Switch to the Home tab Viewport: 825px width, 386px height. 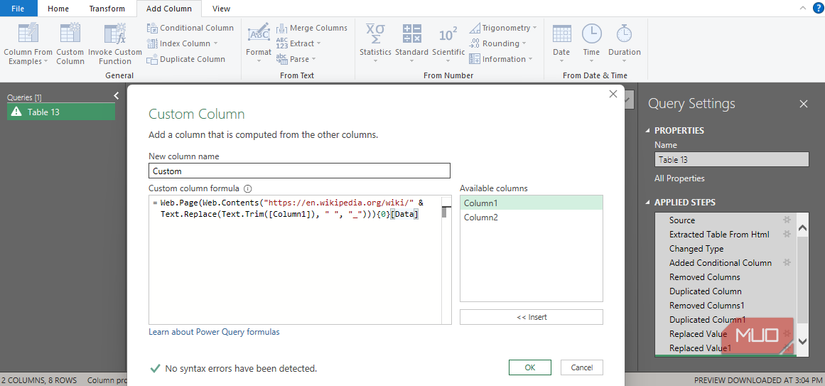click(58, 8)
